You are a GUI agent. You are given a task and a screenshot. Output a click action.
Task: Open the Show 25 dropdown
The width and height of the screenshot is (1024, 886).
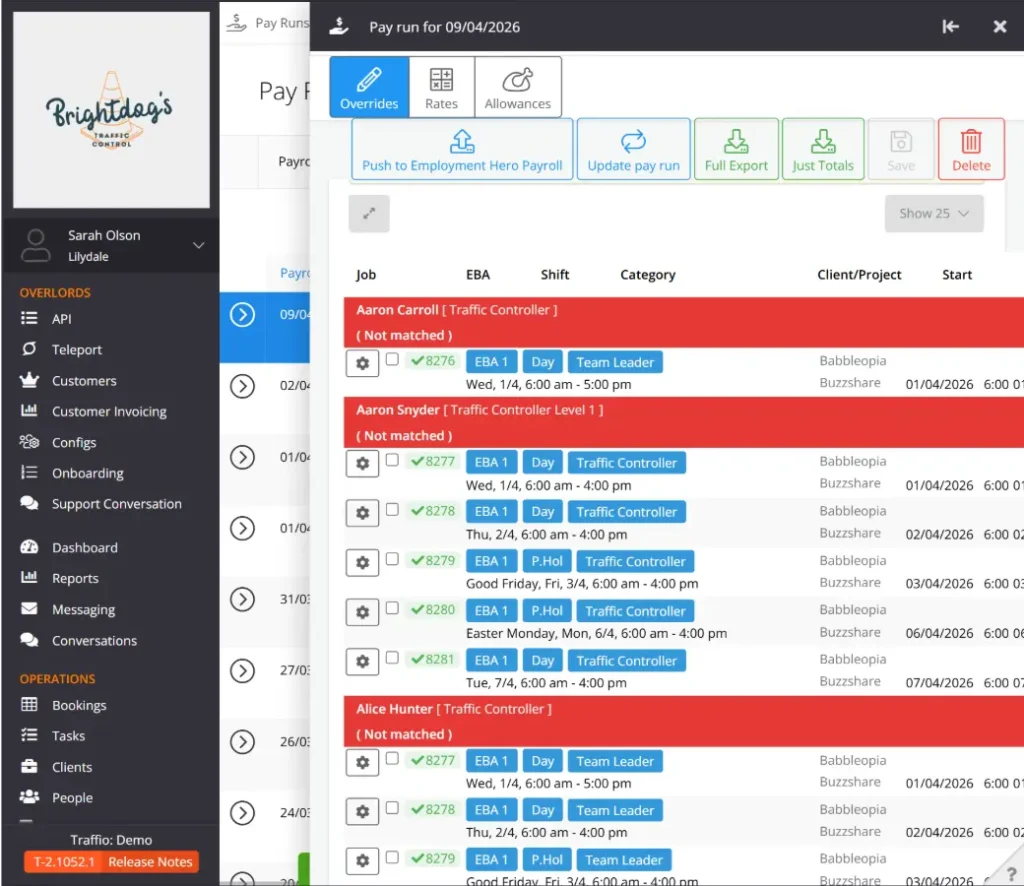click(933, 213)
